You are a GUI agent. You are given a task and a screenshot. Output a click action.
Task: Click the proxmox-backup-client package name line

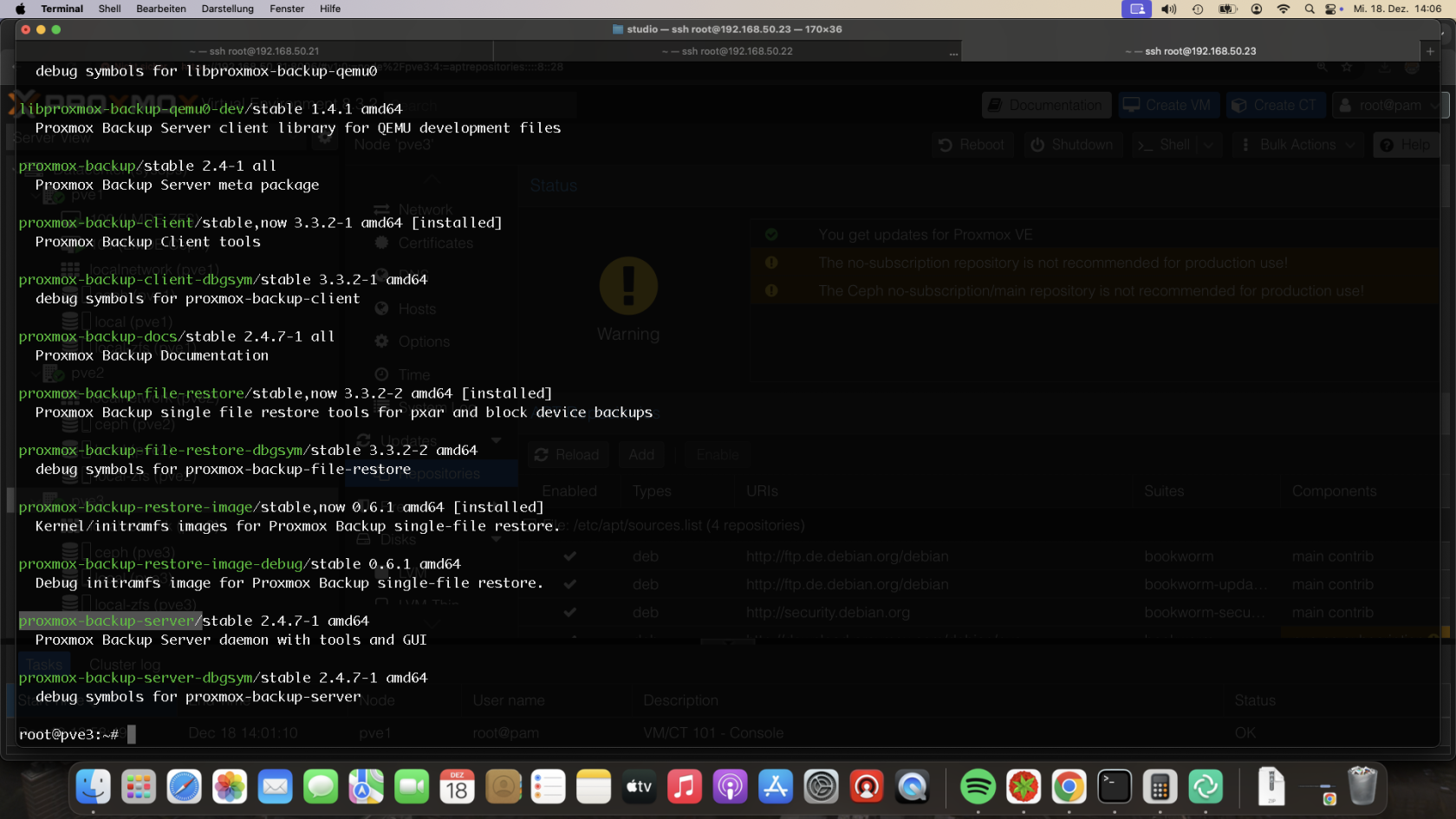click(x=261, y=223)
